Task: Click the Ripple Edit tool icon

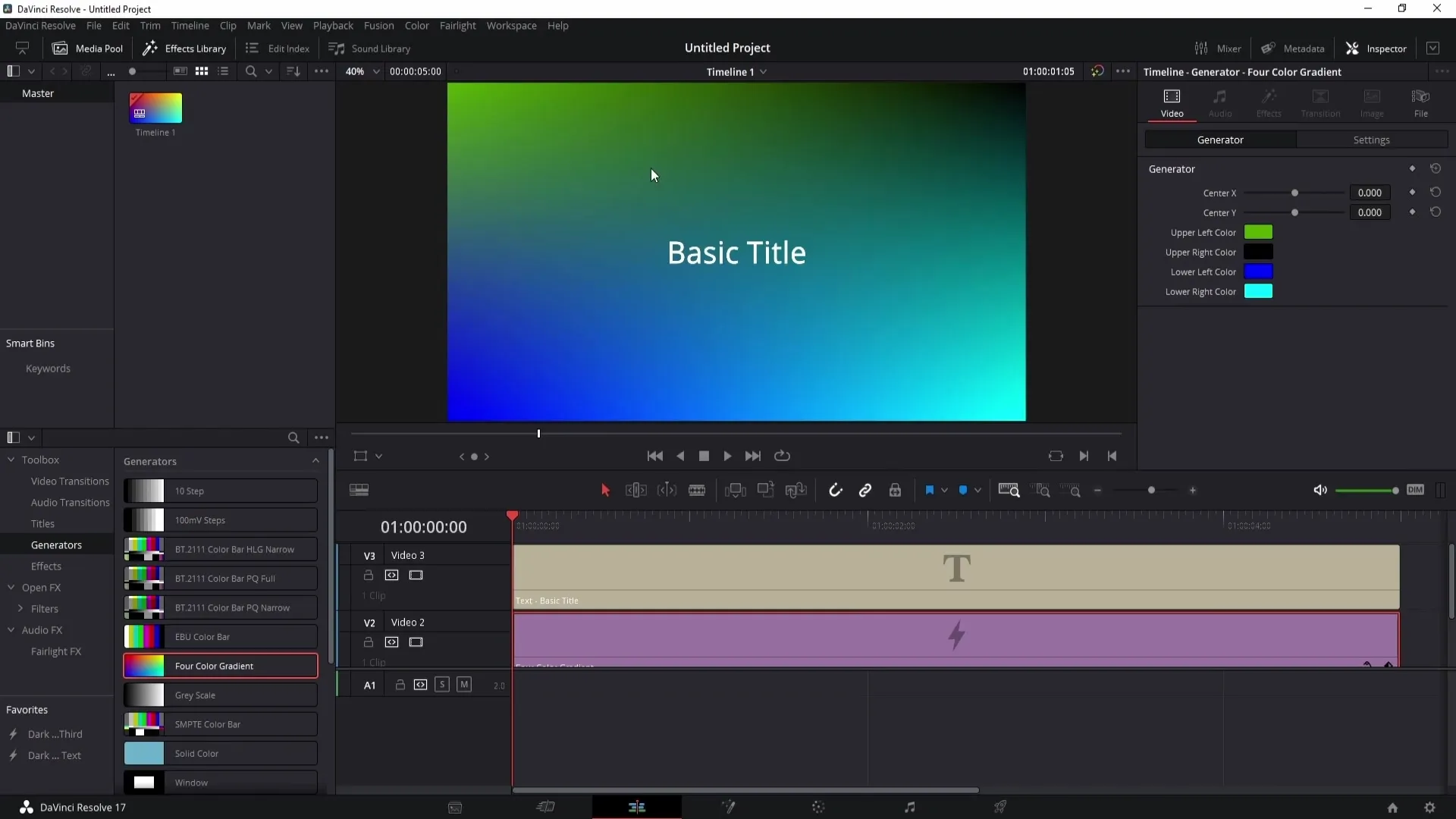Action: coord(635,490)
